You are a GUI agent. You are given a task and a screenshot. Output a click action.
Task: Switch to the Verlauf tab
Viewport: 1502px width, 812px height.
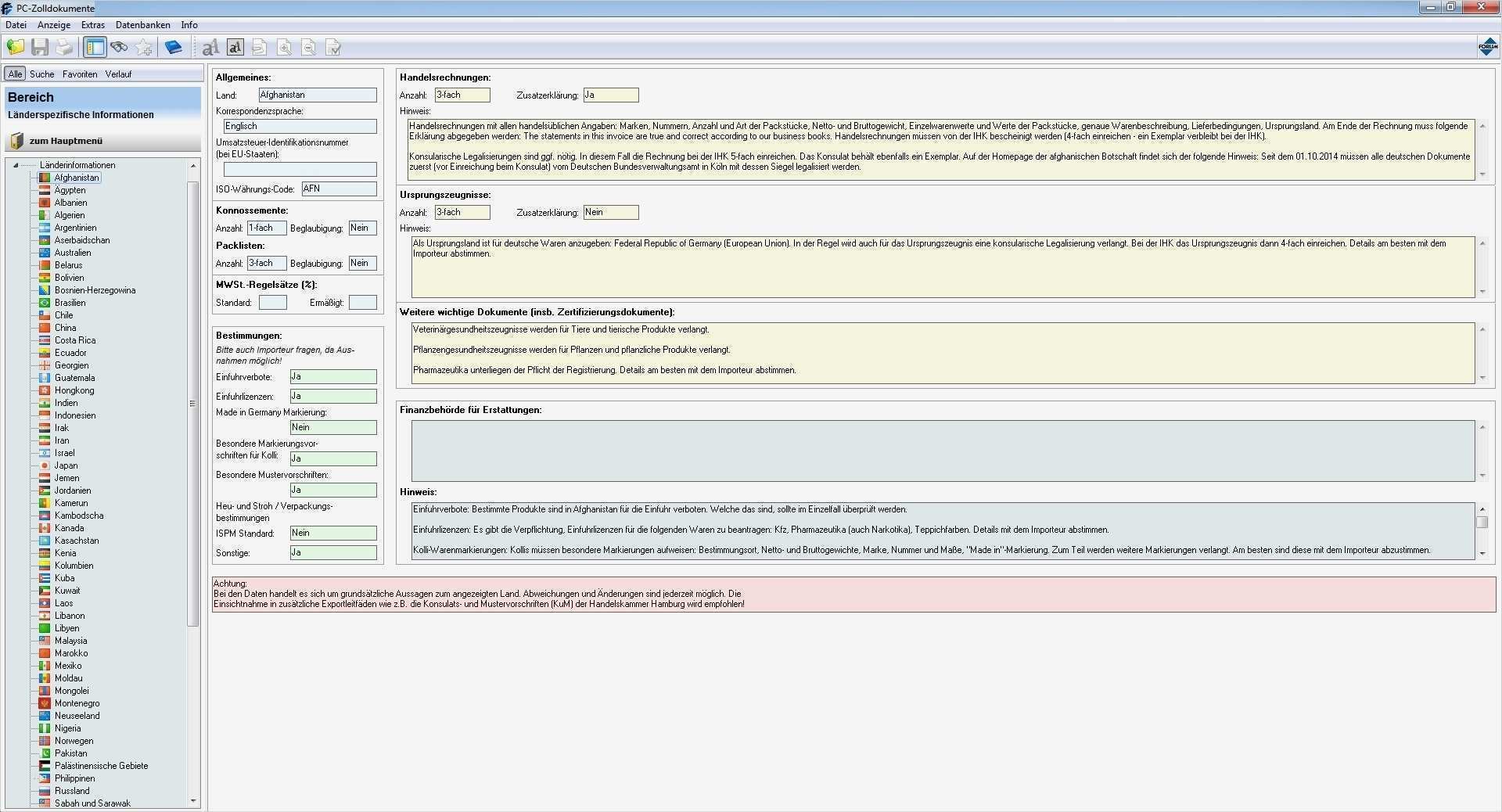click(x=118, y=74)
